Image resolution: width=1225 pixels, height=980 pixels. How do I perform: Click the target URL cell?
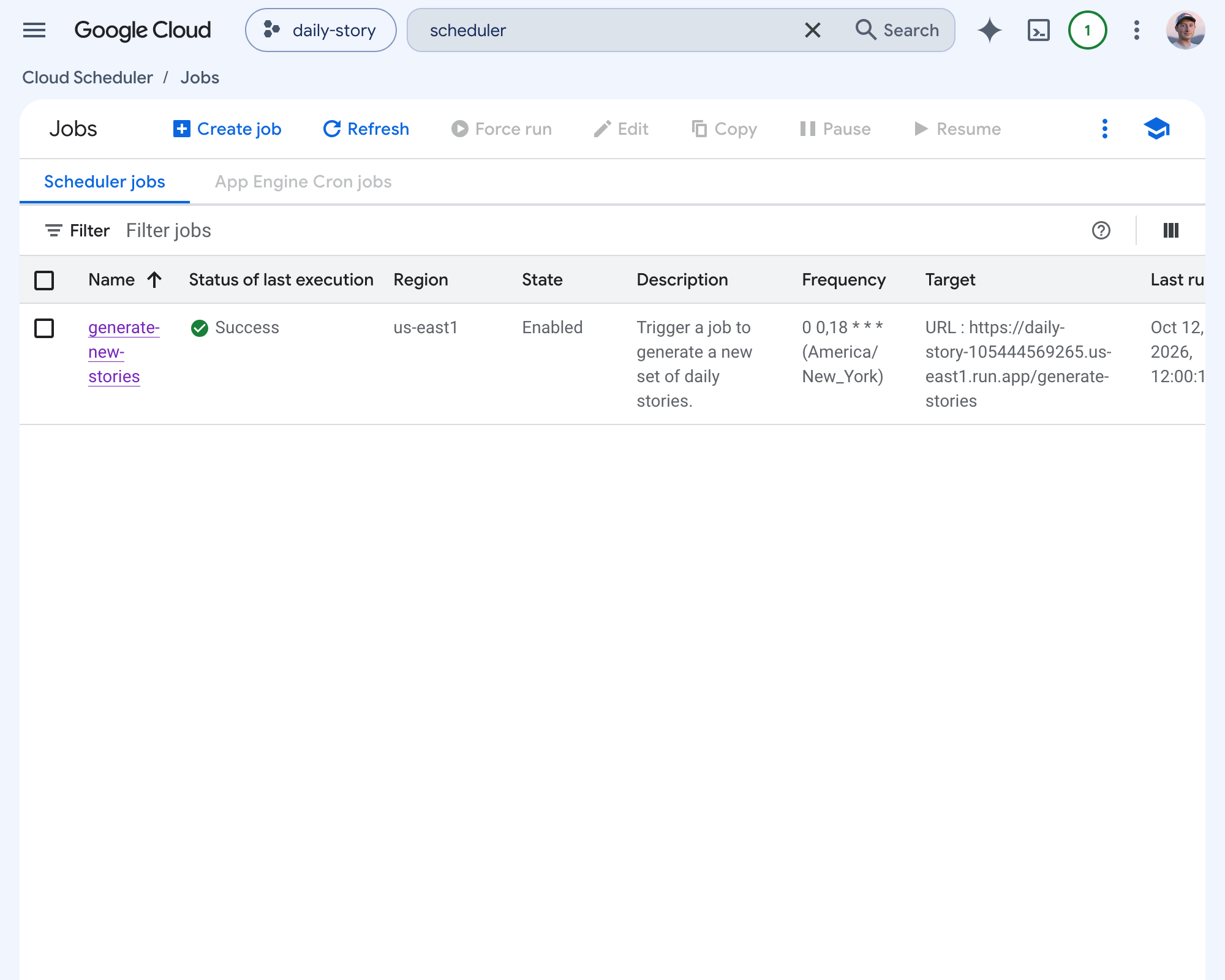[1018, 364]
